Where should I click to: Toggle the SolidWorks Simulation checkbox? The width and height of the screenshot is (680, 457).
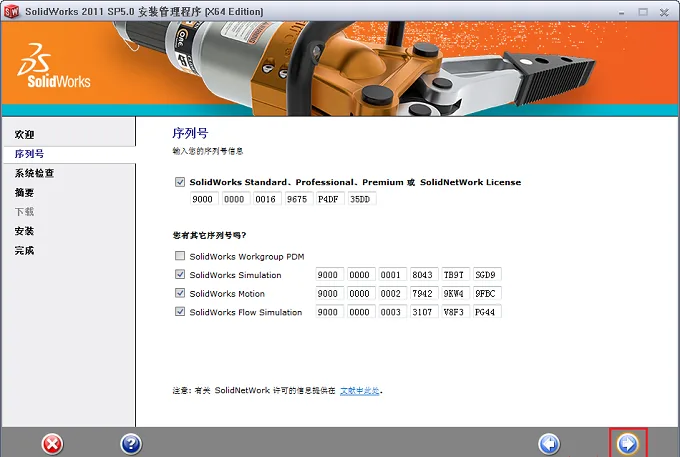tap(180, 274)
